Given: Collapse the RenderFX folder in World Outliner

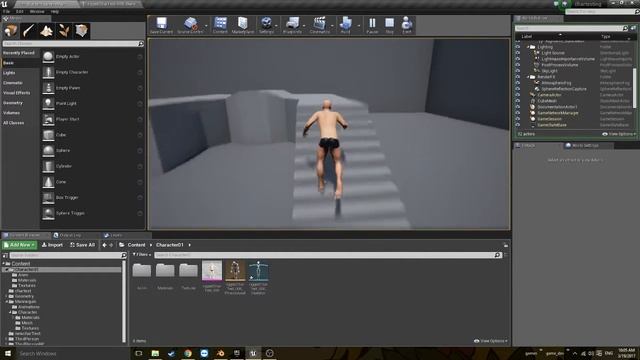Looking at the screenshot, I should (528, 77).
